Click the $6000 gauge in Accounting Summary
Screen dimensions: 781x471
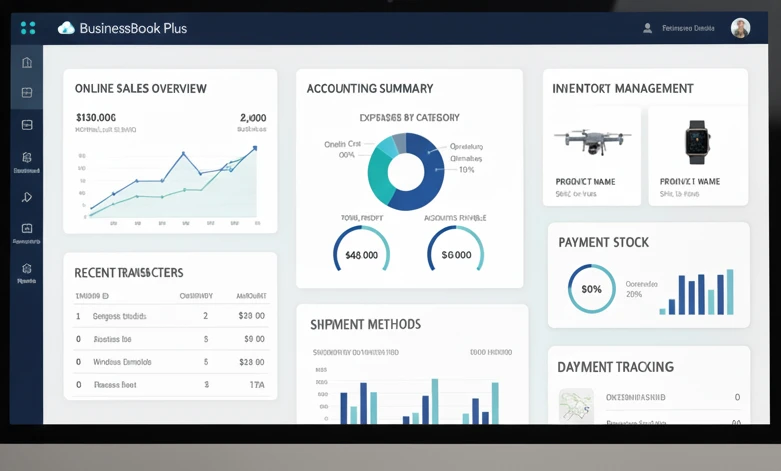pos(455,254)
